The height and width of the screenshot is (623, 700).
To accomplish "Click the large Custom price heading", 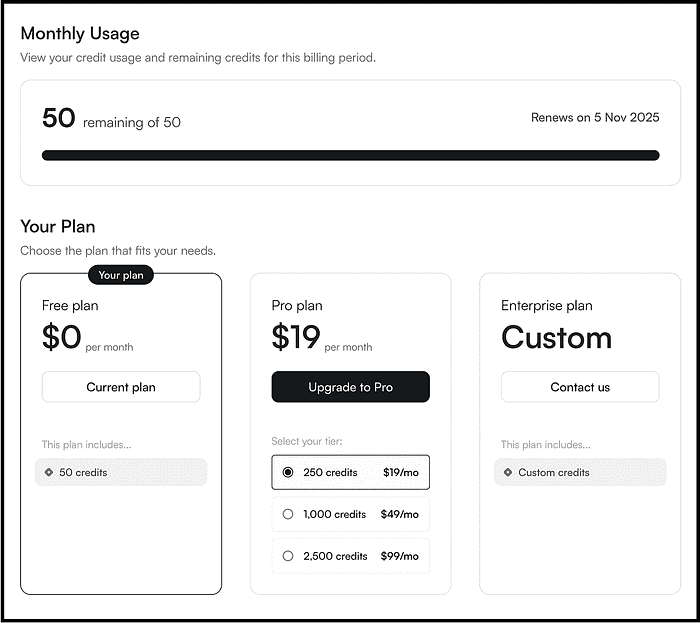I will 556,338.
